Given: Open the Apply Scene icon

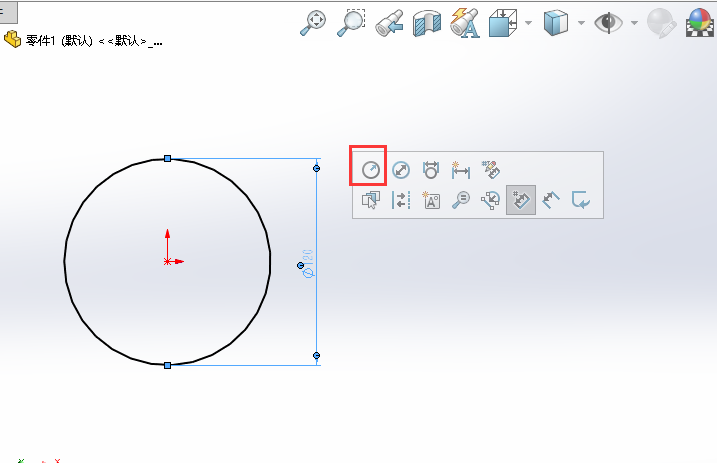Looking at the screenshot, I should [701, 23].
